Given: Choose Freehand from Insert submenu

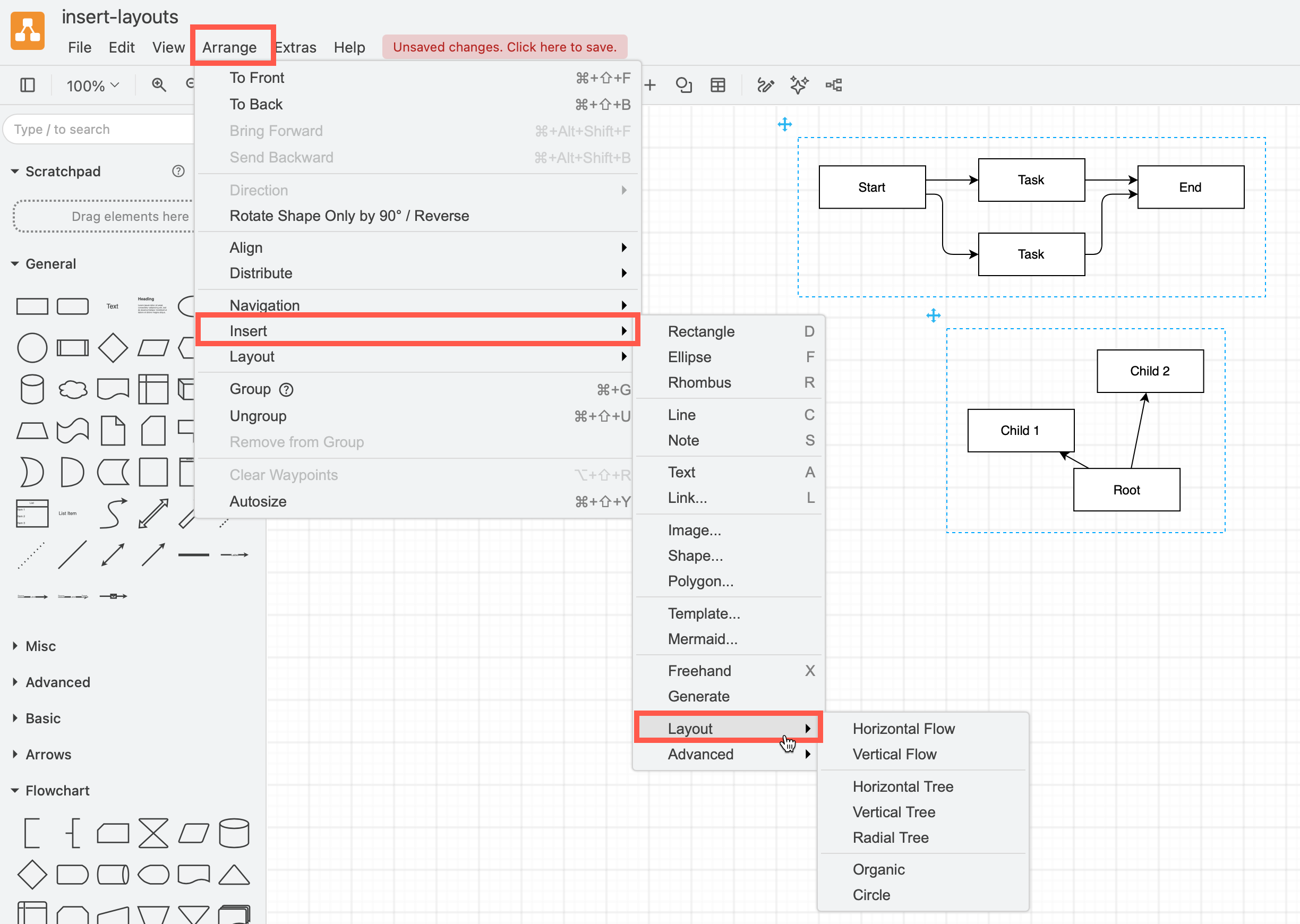Looking at the screenshot, I should 728,671.
